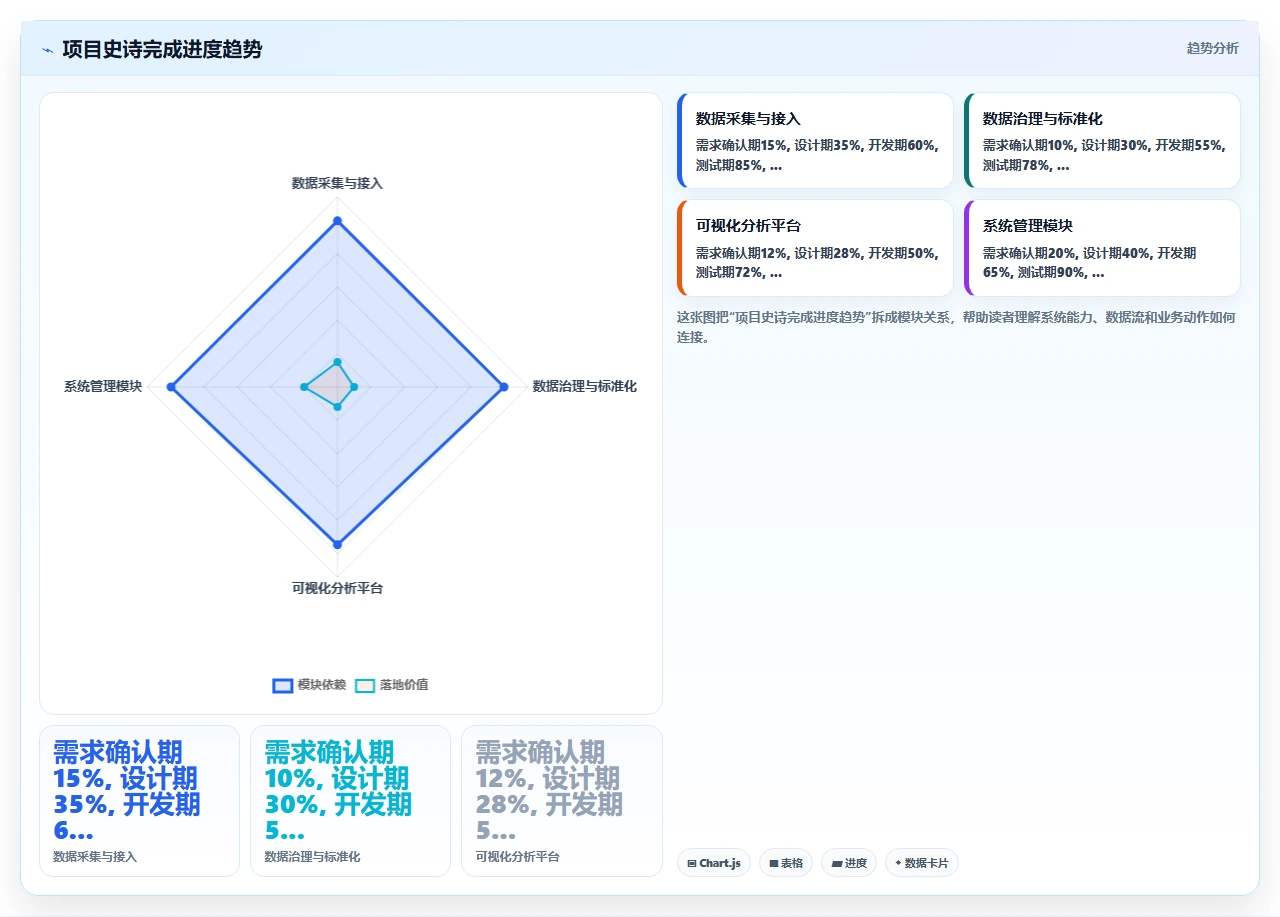1280x917 pixels.
Task: Click the icon inside the Chart.js chip
Action: point(692,863)
